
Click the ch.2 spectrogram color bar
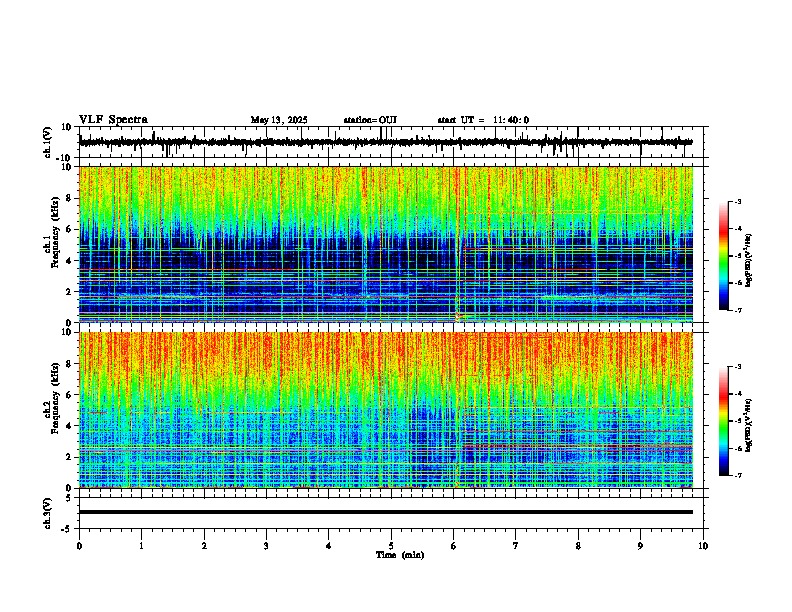[x=724, y=421]
